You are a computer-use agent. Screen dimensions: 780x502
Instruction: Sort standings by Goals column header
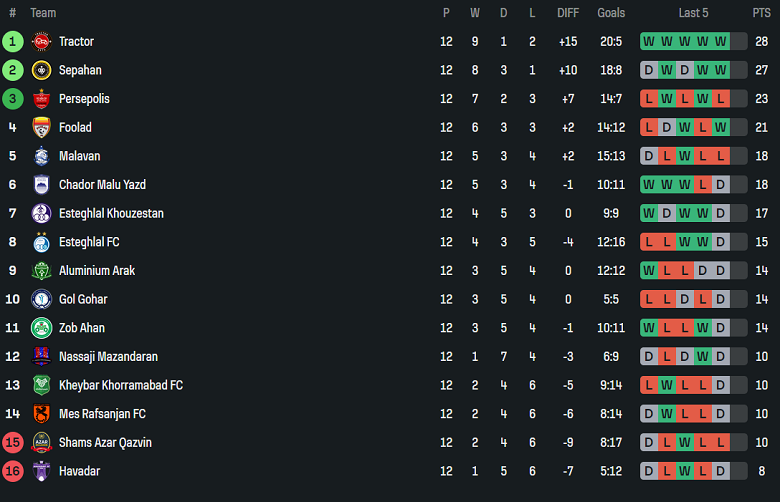tap(611, 13)
